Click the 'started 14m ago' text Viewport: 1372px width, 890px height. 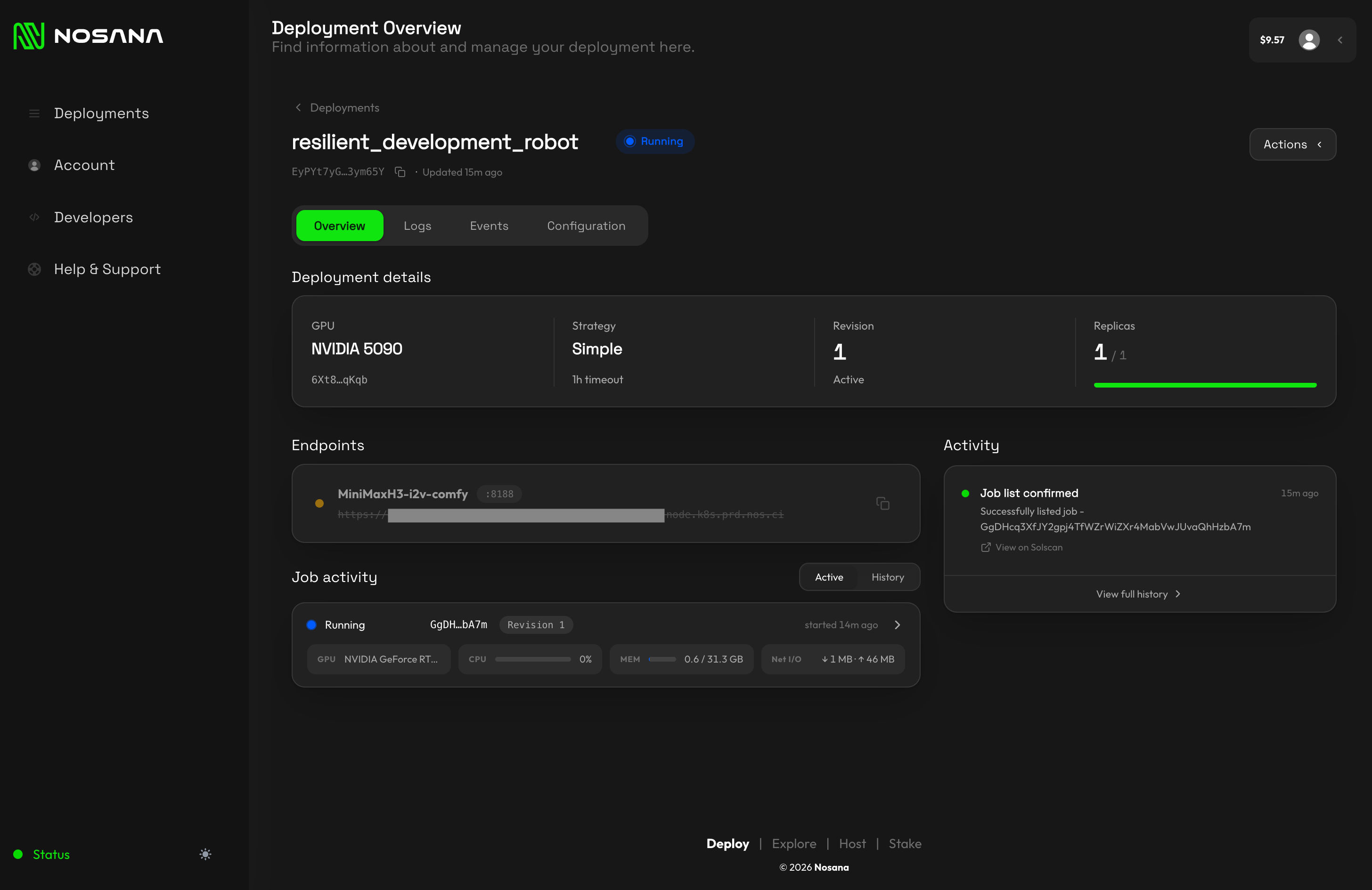point(841,624)
